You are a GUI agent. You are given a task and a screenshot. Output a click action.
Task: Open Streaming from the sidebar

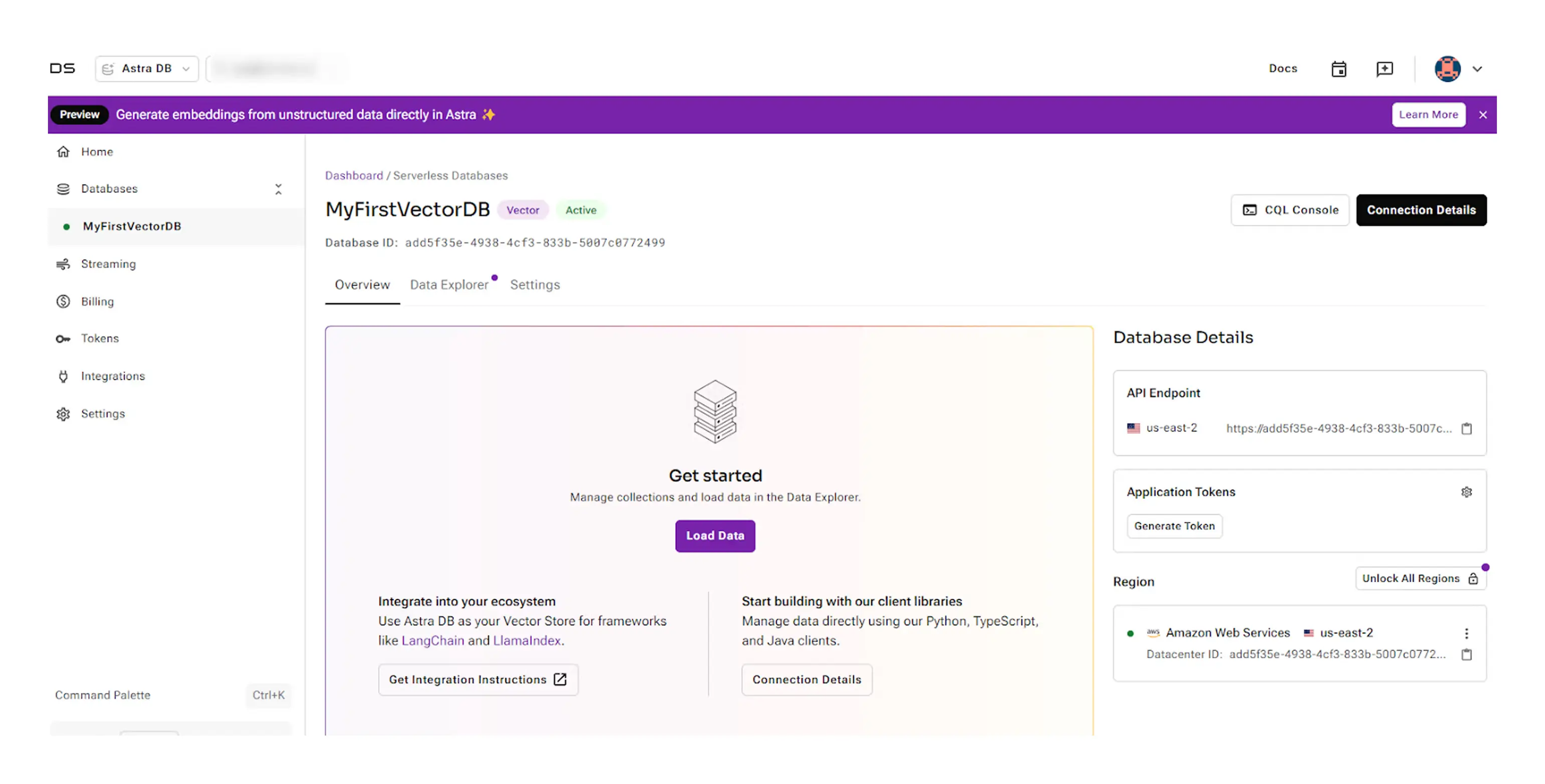(108, 264)
